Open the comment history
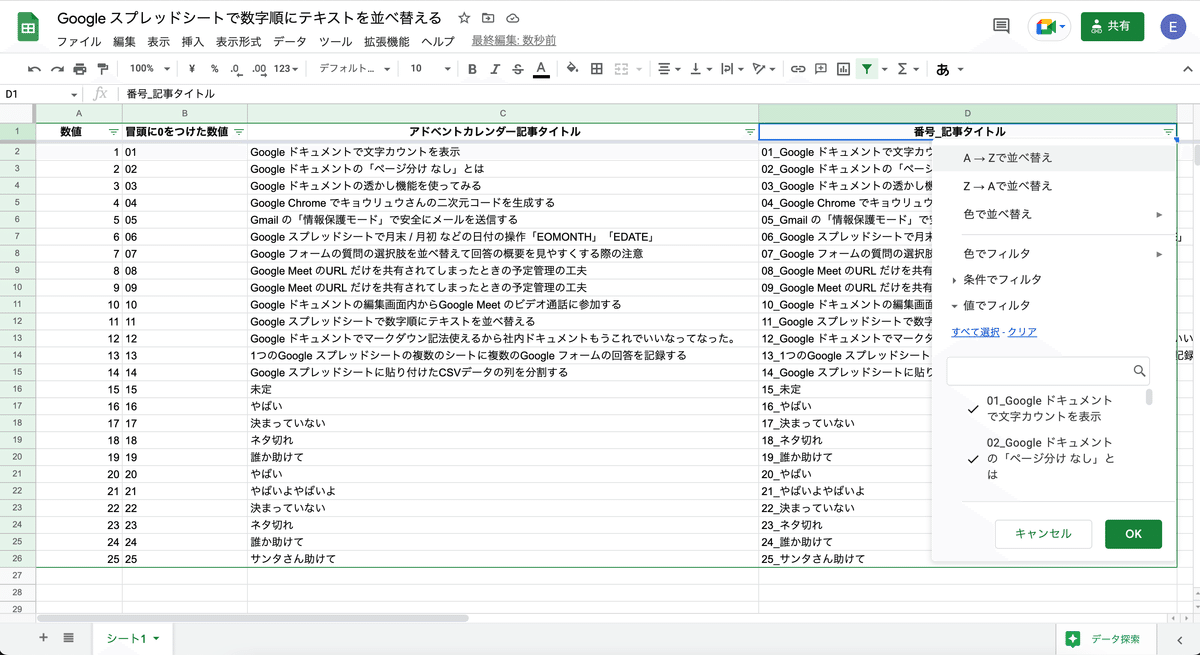The height and width of the screenshot is (655, 1200). (x=1001, y=27)
